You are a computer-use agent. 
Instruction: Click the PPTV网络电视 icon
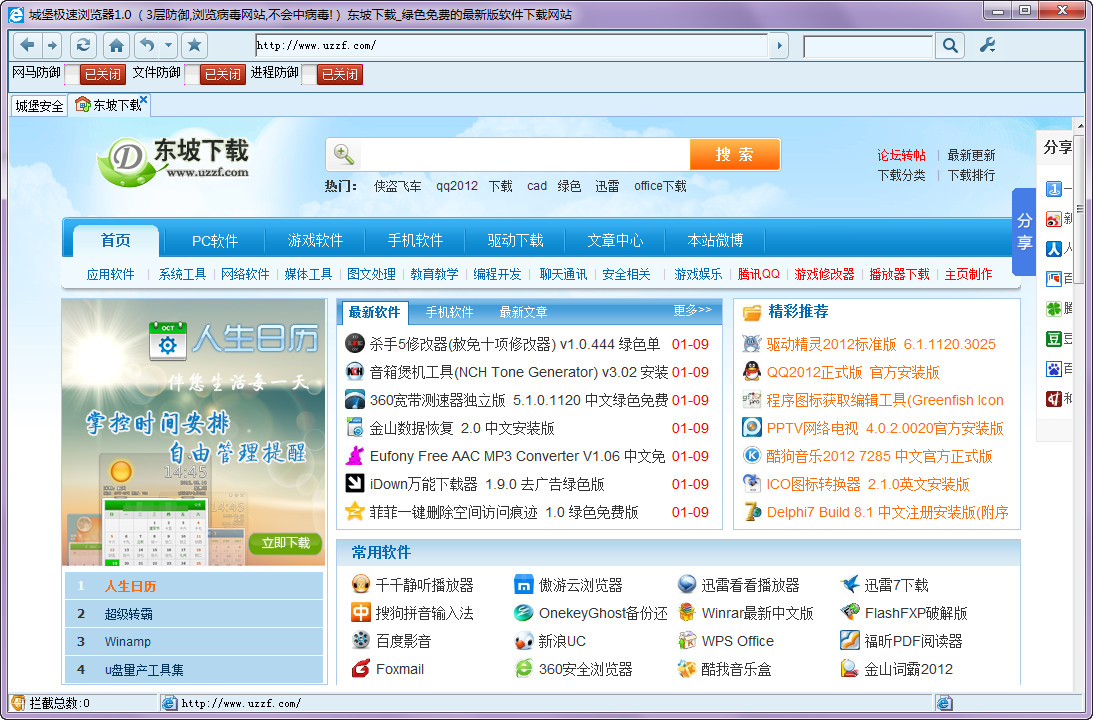coord(751,427)
